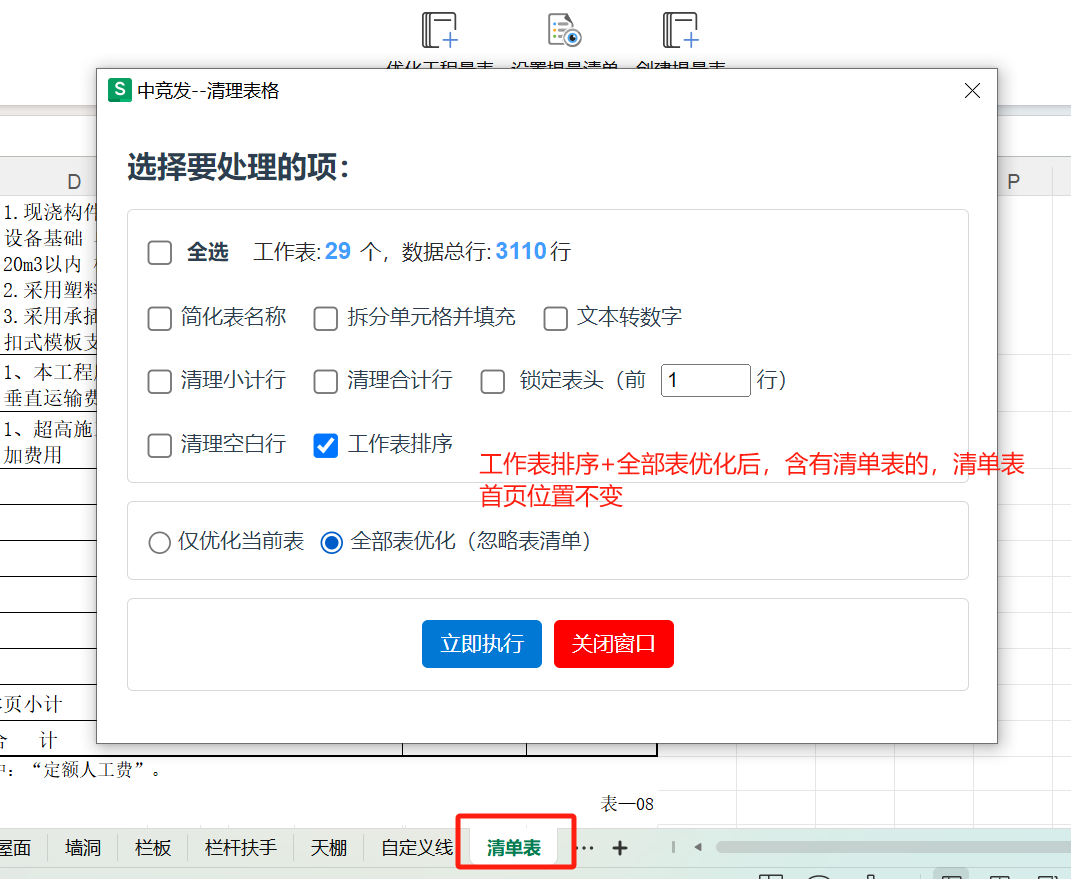Enable 文本转数字 checkbox
The width and height of the screenshot is (1071, 879).
pyautogui.click(x=556, y=319)
